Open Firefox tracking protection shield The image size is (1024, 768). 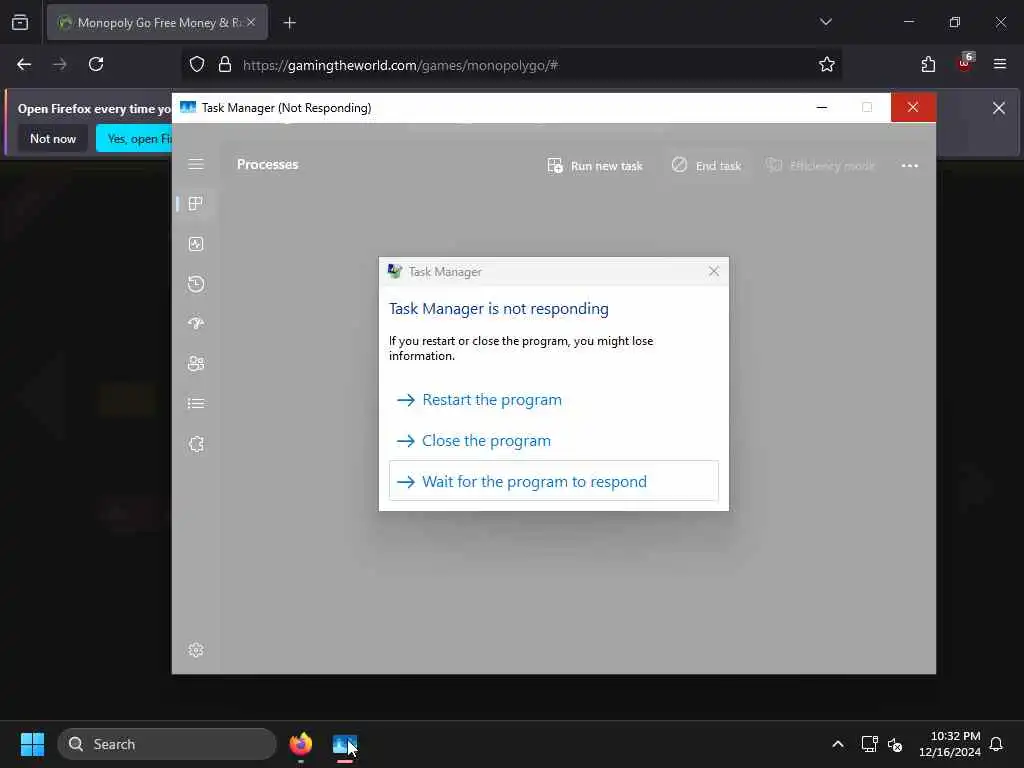coord(197,65)
